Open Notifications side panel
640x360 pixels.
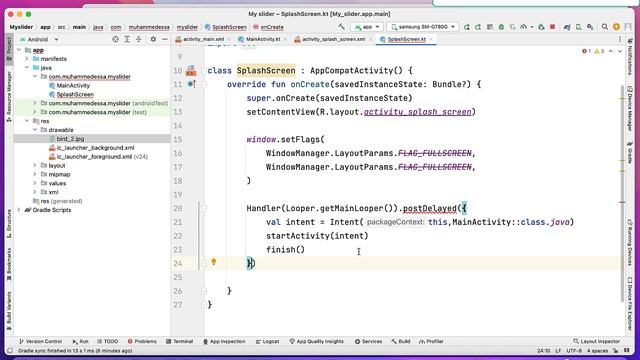630,56
